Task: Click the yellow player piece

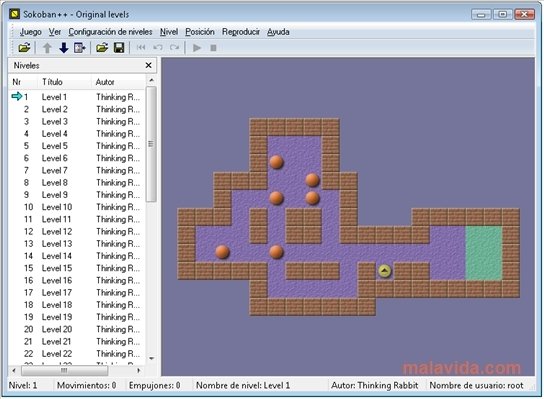Action: click(x=384, y=271)
